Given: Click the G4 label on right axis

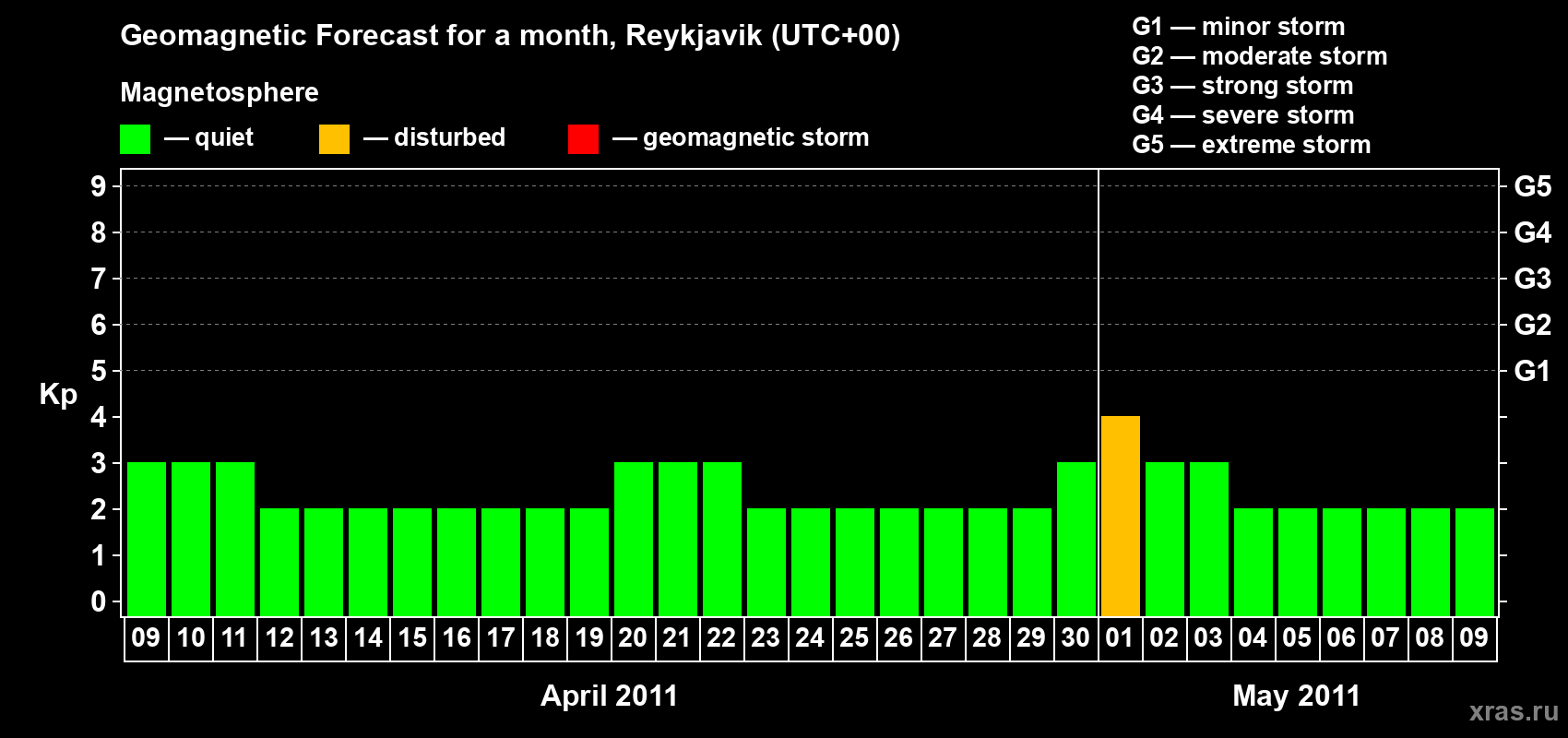Looking at the screenshot, I should [x=1533, y=232].
